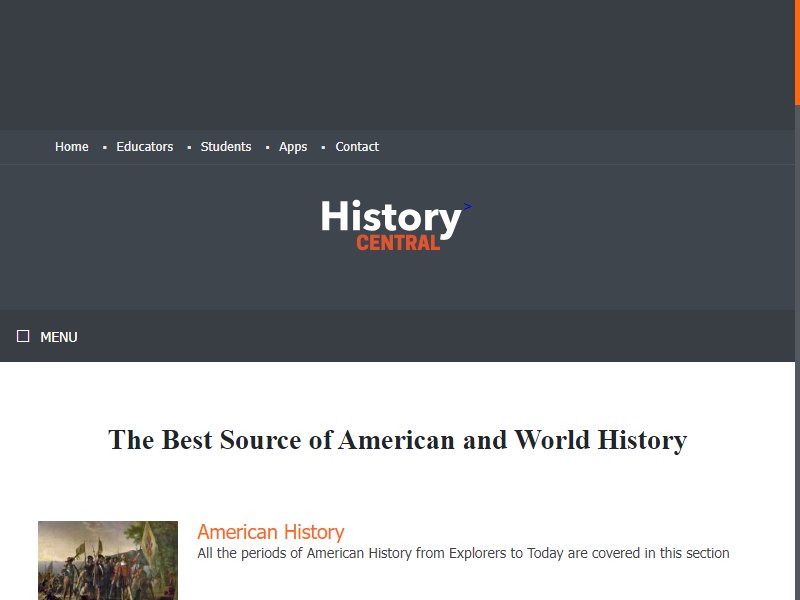The image size is (800, 600).
Task: Click the History Central logo
Action: tap(391, 225)
